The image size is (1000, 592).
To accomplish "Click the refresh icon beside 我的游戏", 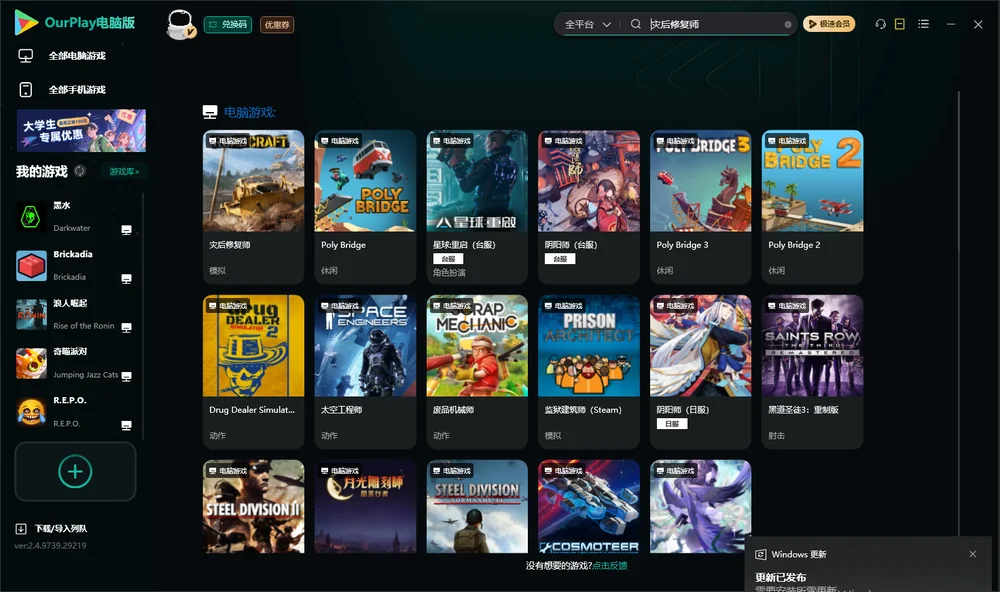I will coord(80,171).
